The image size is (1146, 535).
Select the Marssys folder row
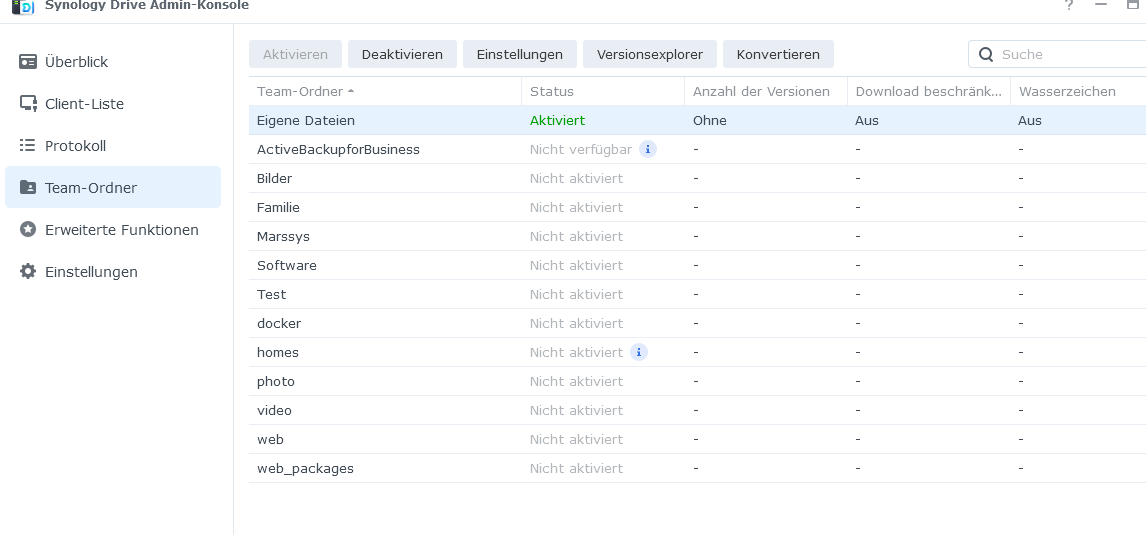coord(697,236)
